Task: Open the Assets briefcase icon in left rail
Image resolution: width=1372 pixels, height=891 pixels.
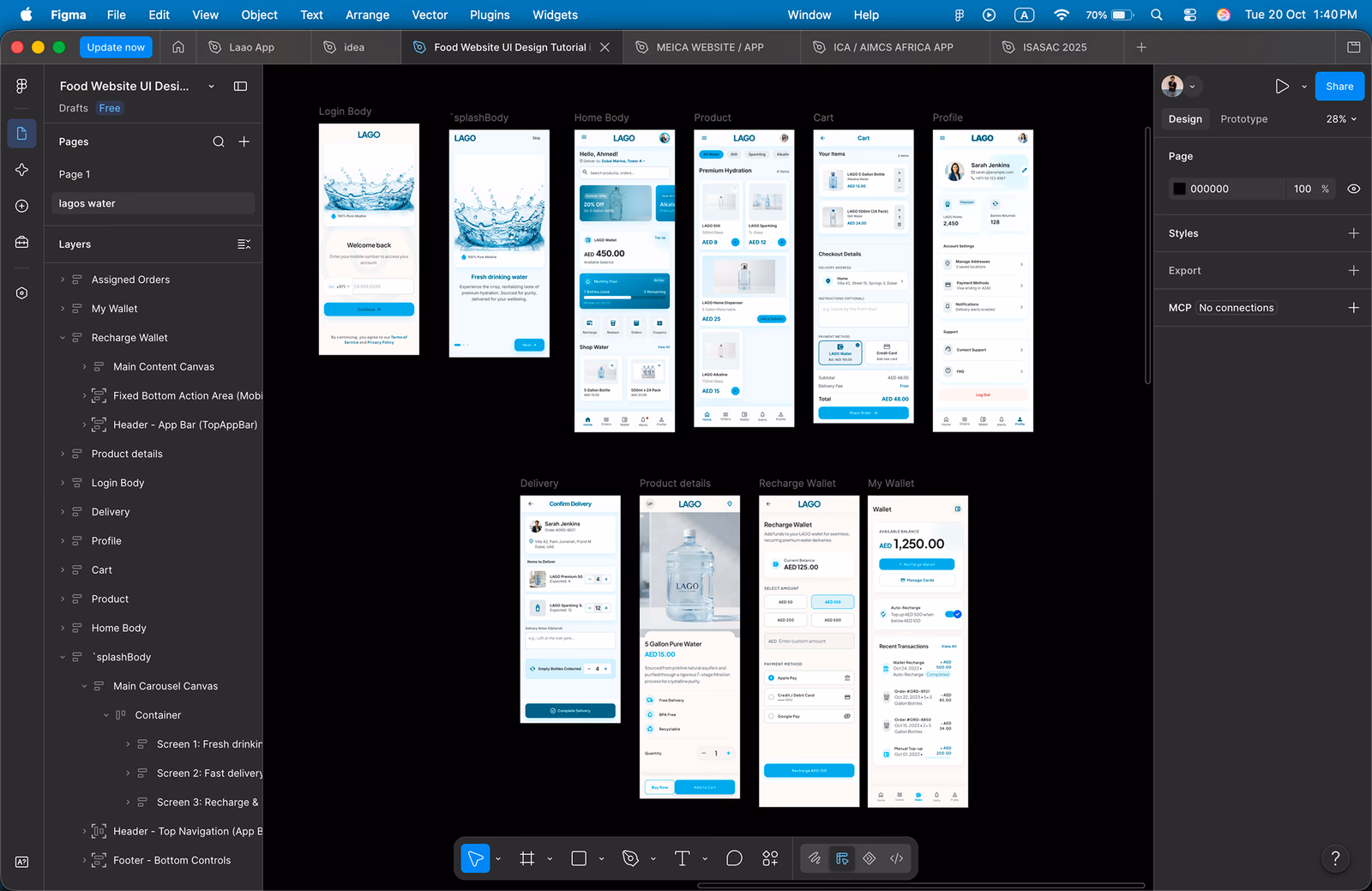Action: click(21, 243)
